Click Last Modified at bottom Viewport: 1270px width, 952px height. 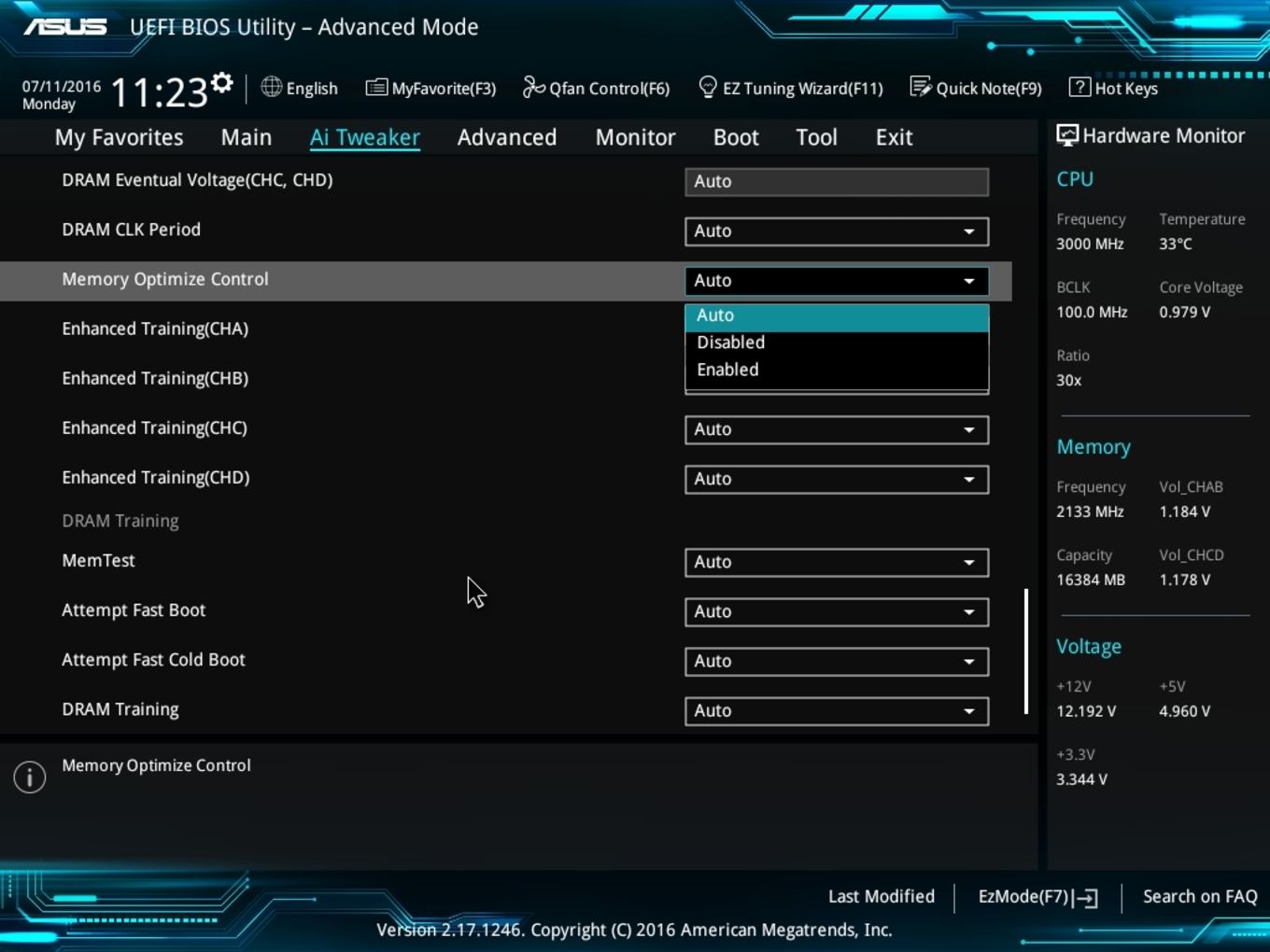pyautogui.click(x=882, y=896)
